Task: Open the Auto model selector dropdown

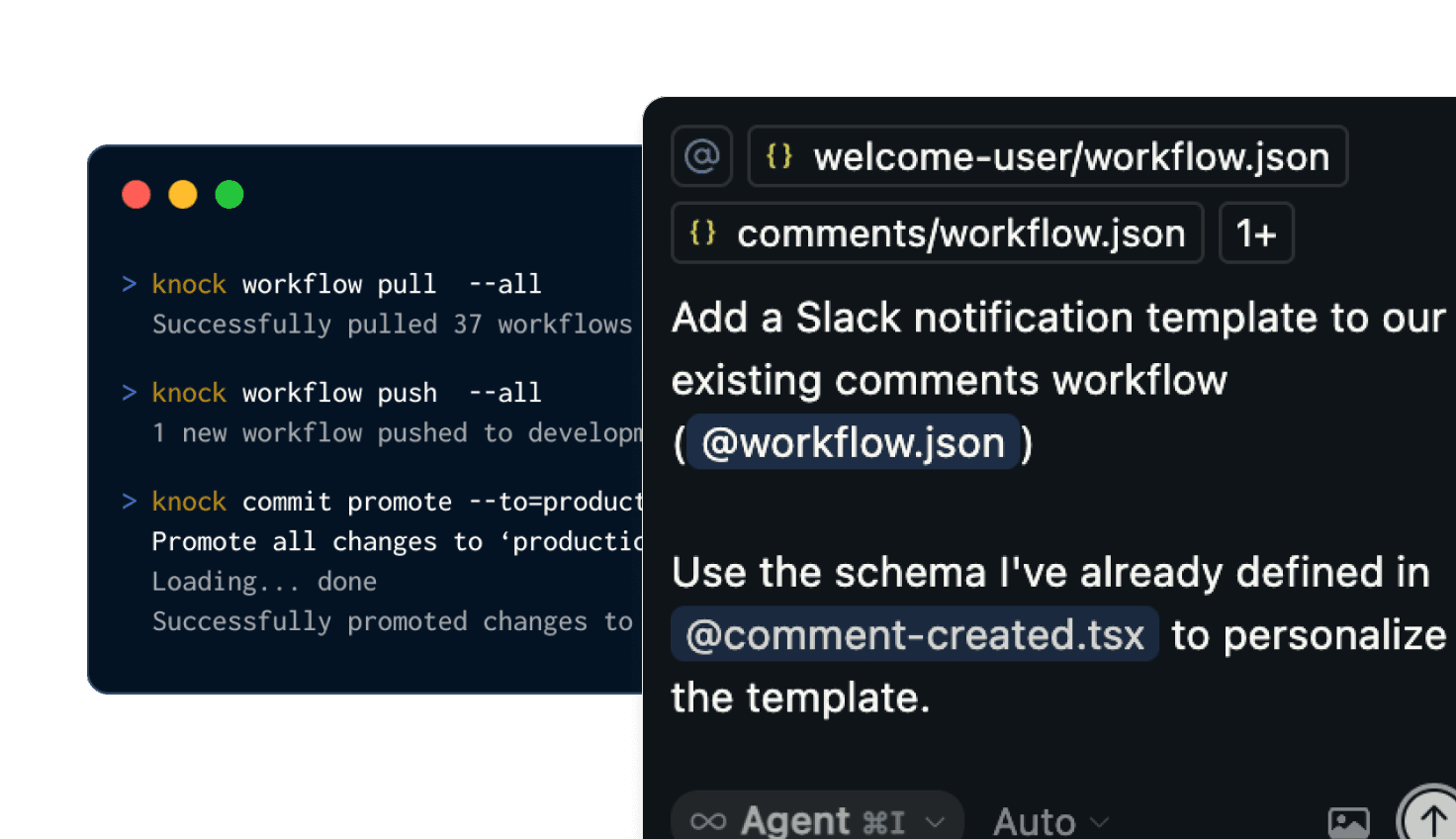Action: click(1051, 820)
